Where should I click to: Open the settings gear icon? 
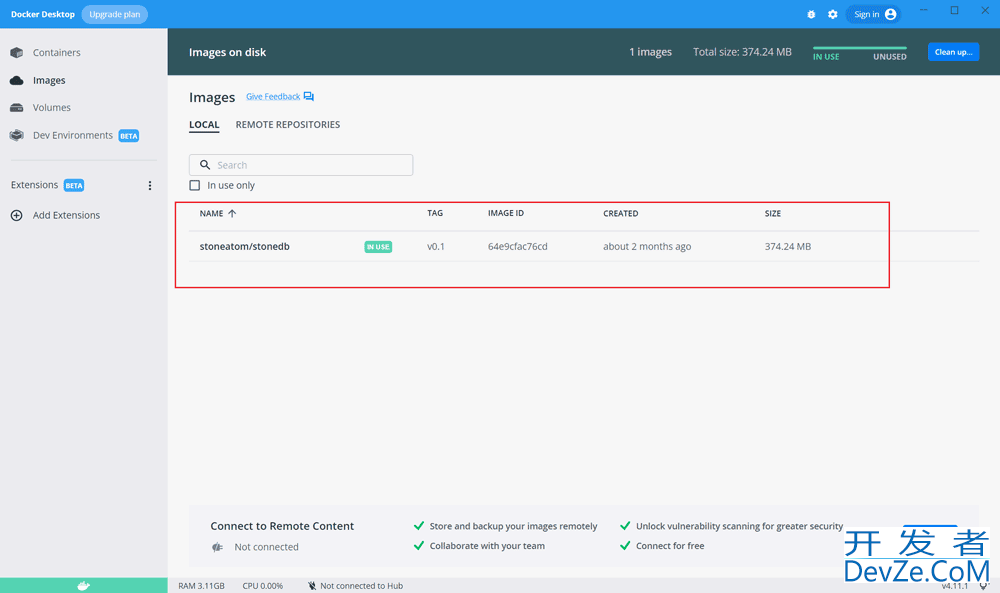pyautogui.click(x=833, y=14)
